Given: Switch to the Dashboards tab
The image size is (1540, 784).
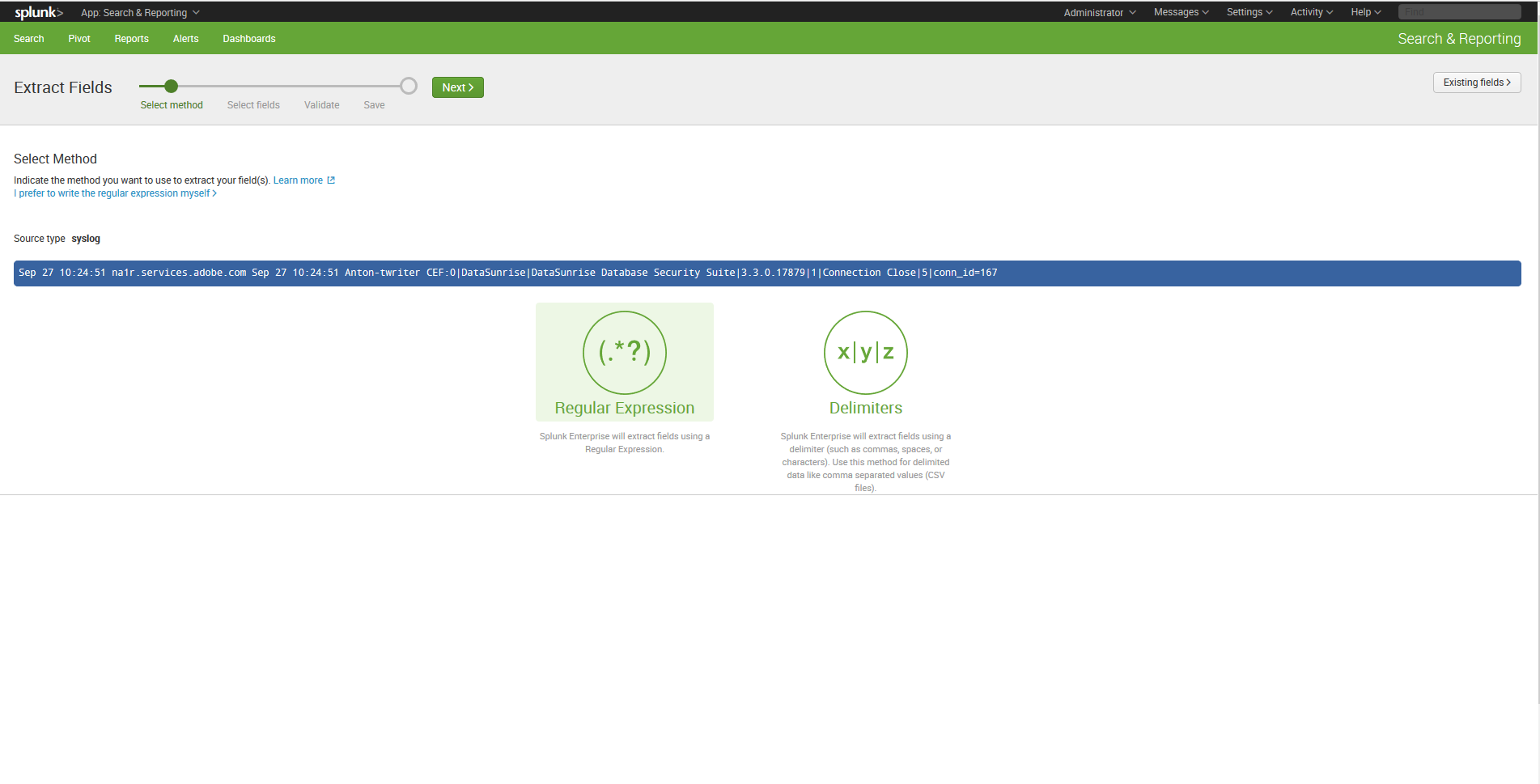Looking at the screenshot, I should [x=249, y=39].
